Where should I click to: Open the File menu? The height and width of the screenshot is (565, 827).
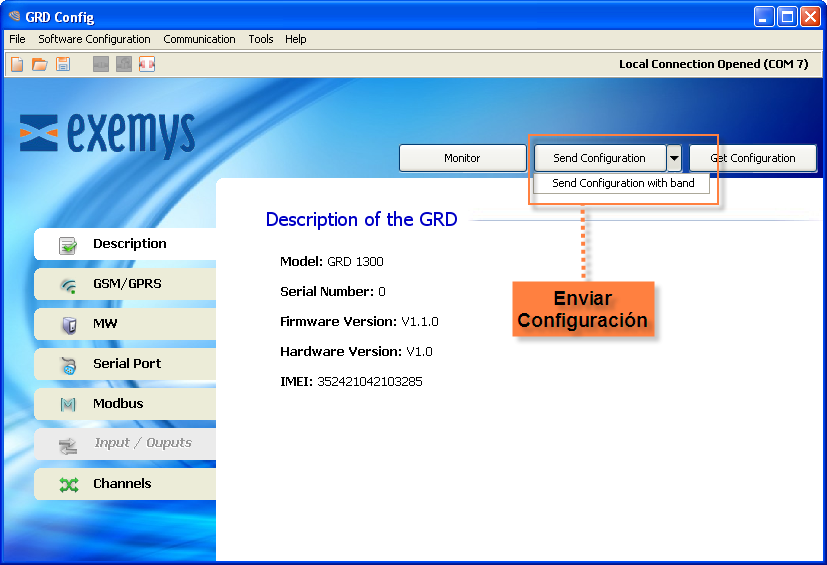pyautogui.click(x=17, y=39)
